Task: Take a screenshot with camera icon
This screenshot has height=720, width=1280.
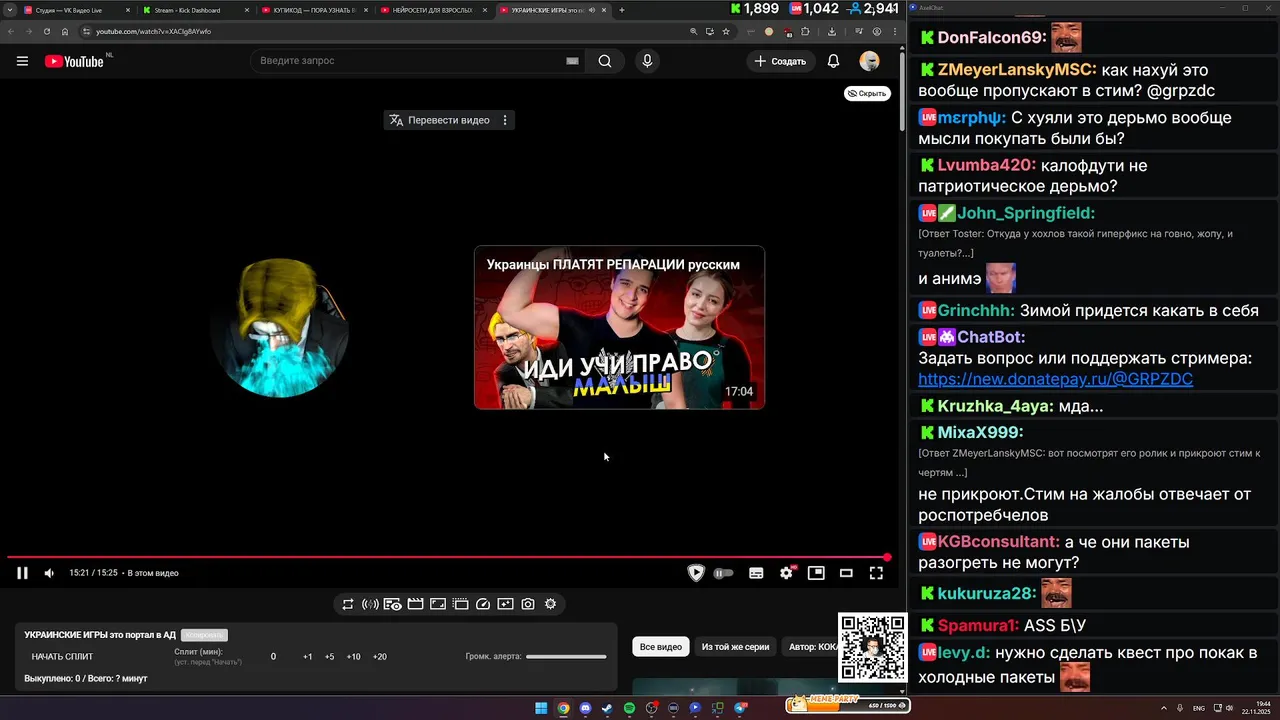Action: click(528, 604)
